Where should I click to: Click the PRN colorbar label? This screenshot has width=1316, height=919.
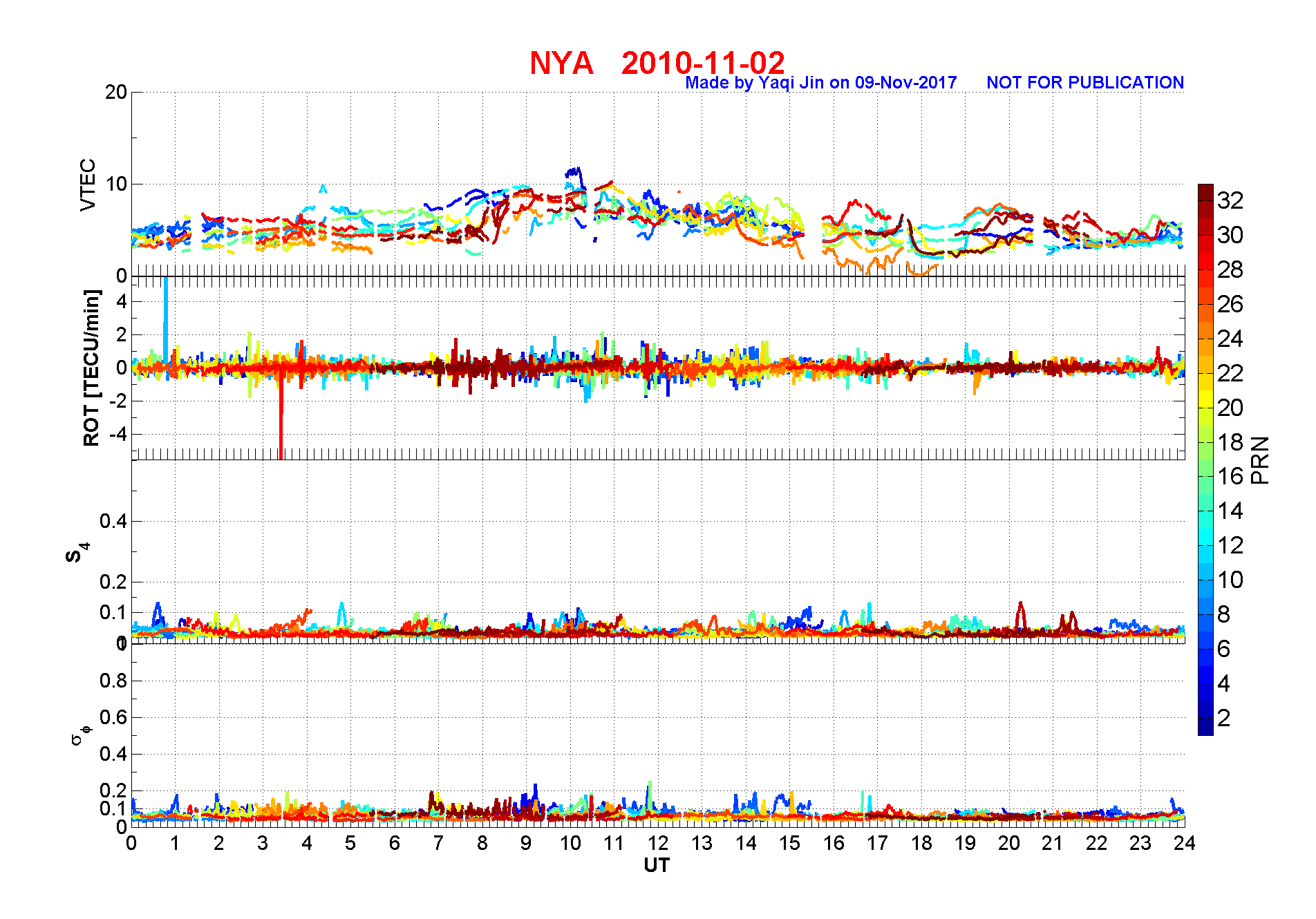pos(1261,459)
